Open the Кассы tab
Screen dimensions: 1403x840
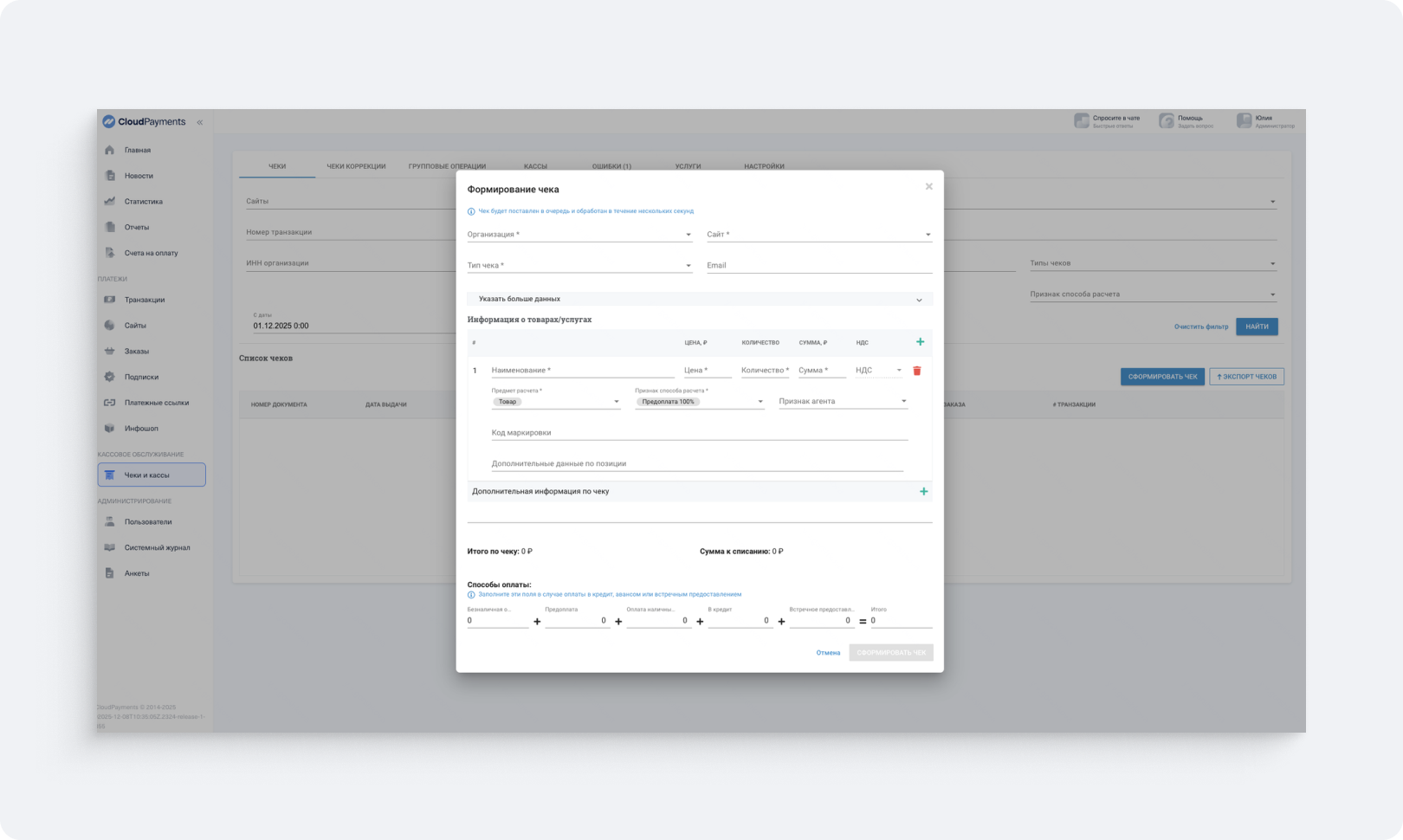click(535, 166)
